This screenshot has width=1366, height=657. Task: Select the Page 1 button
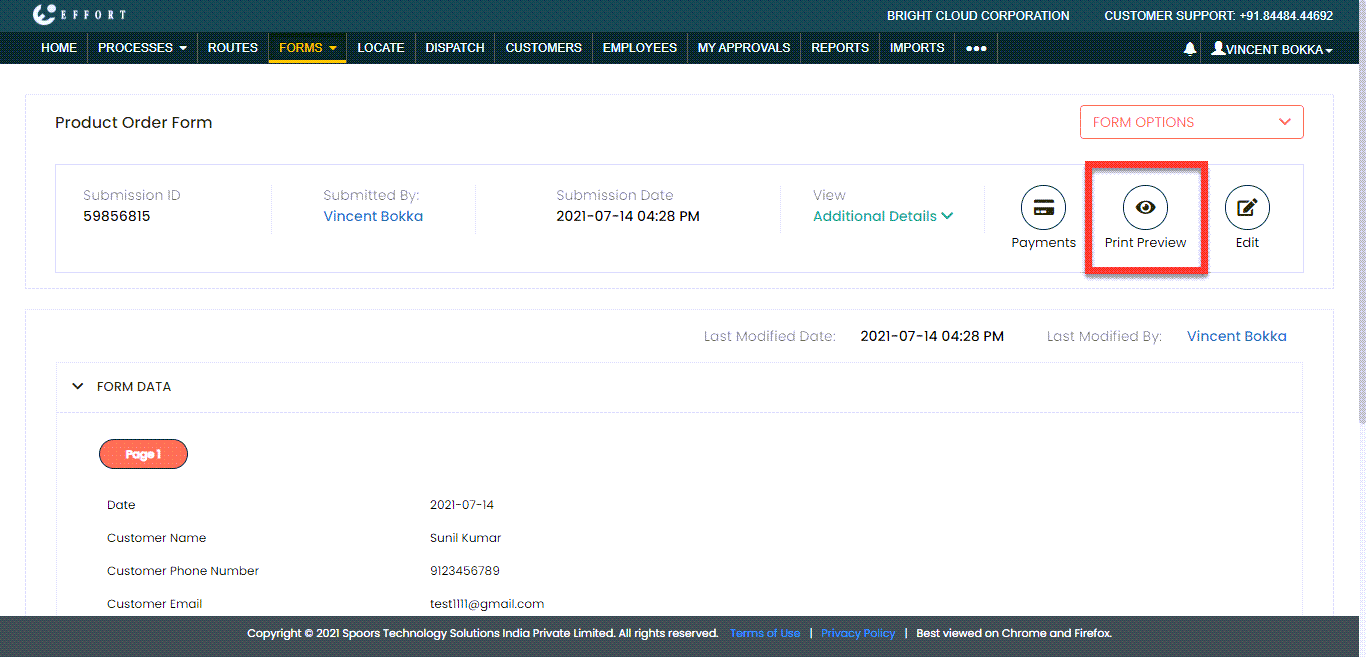coord(143,454)
